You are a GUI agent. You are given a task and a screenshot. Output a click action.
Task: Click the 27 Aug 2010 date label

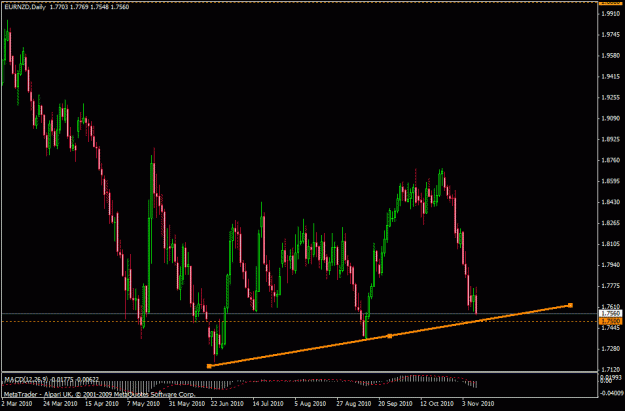(x=354, y=403)
